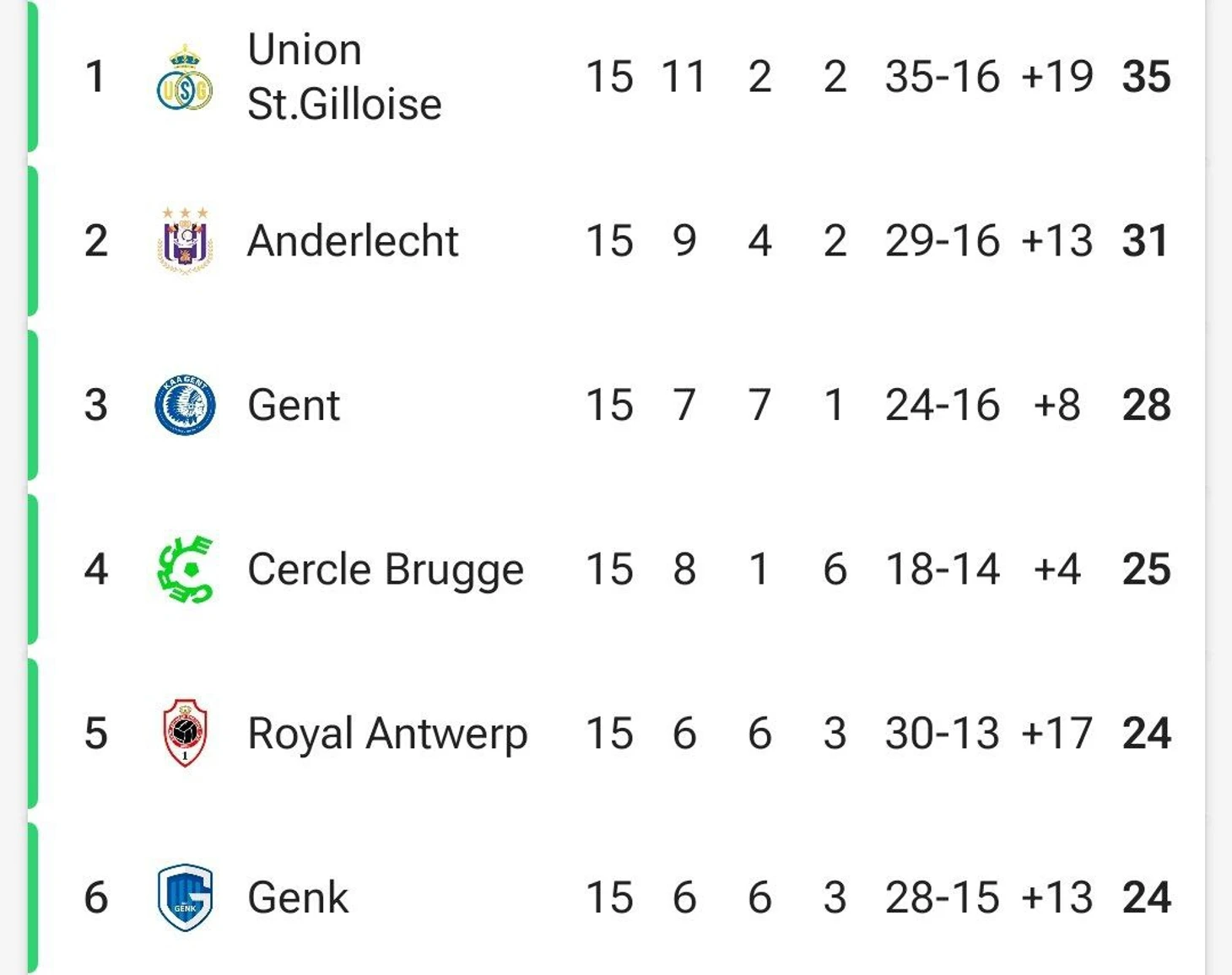
Task: Open the Gent team page link
Action: (294, 405)
